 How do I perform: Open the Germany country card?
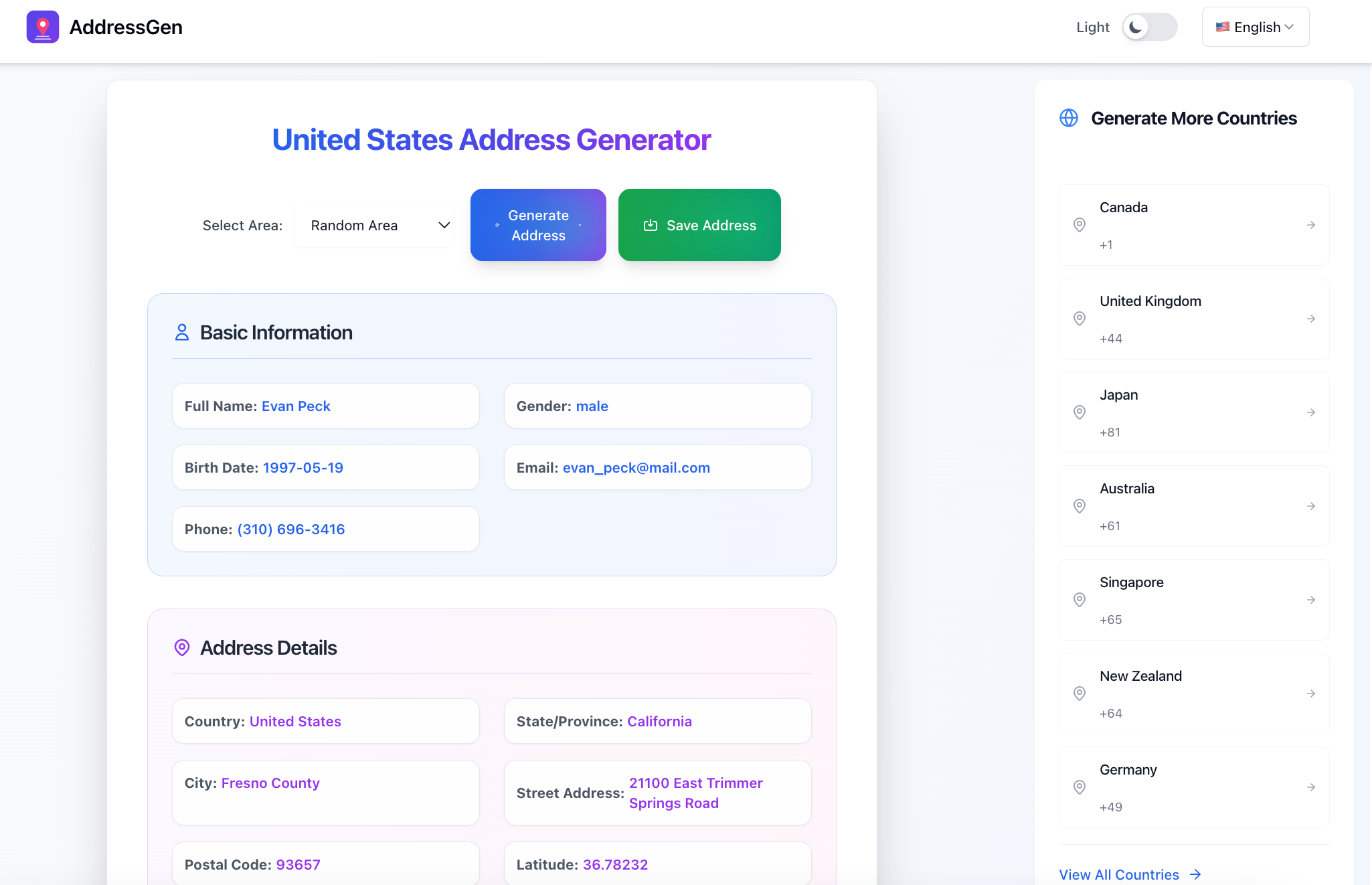coord(1194,787)
